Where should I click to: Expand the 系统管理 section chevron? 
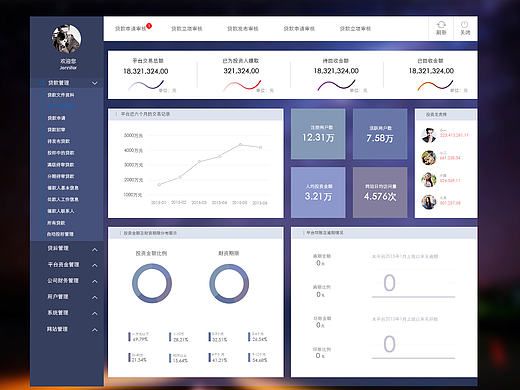[95, 313]
